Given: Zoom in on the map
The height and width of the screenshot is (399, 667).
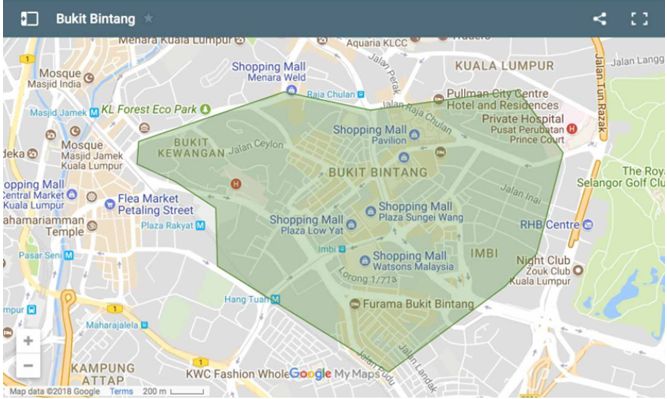Looking at the screenshot, I should 28,341.
